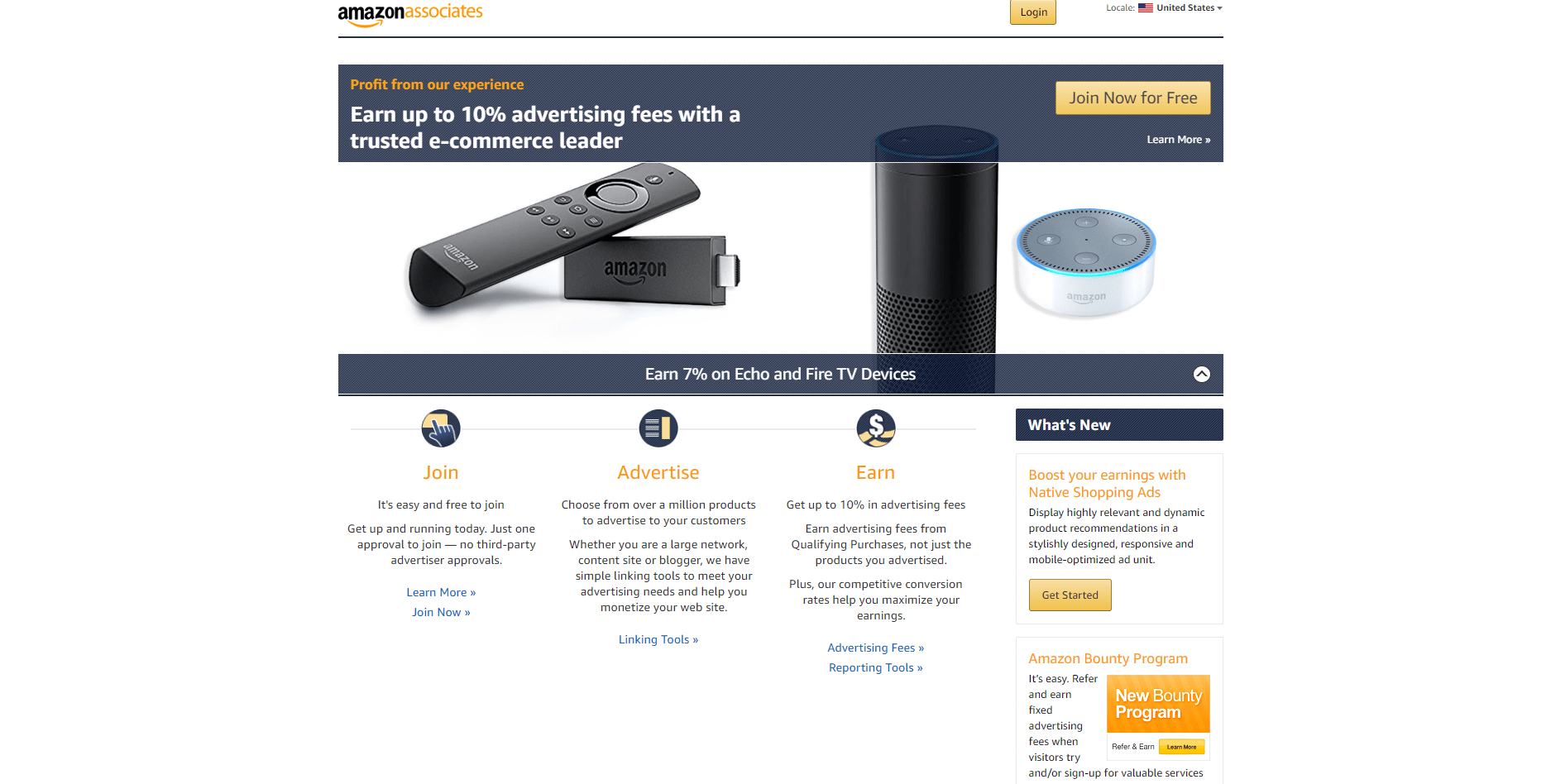Click the Echo Dot product image
This screenshot has width=1551, height=784.
click(1084, 263)
